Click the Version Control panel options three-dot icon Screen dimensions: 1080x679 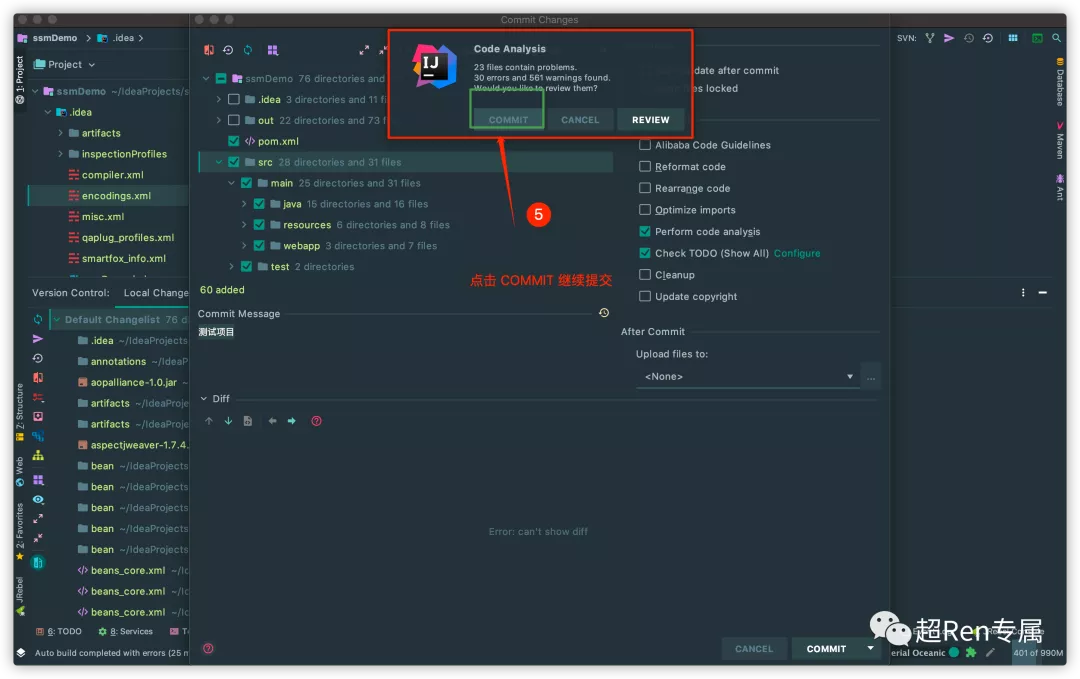(x=1023, y=293)
